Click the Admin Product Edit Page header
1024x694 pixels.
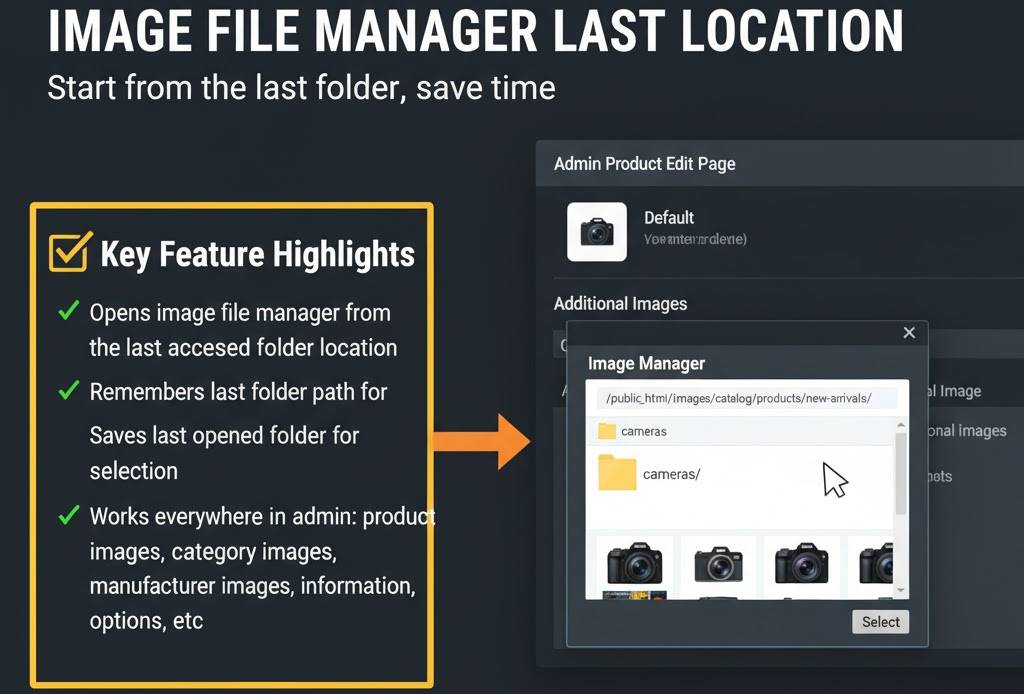tap(644, 163)
